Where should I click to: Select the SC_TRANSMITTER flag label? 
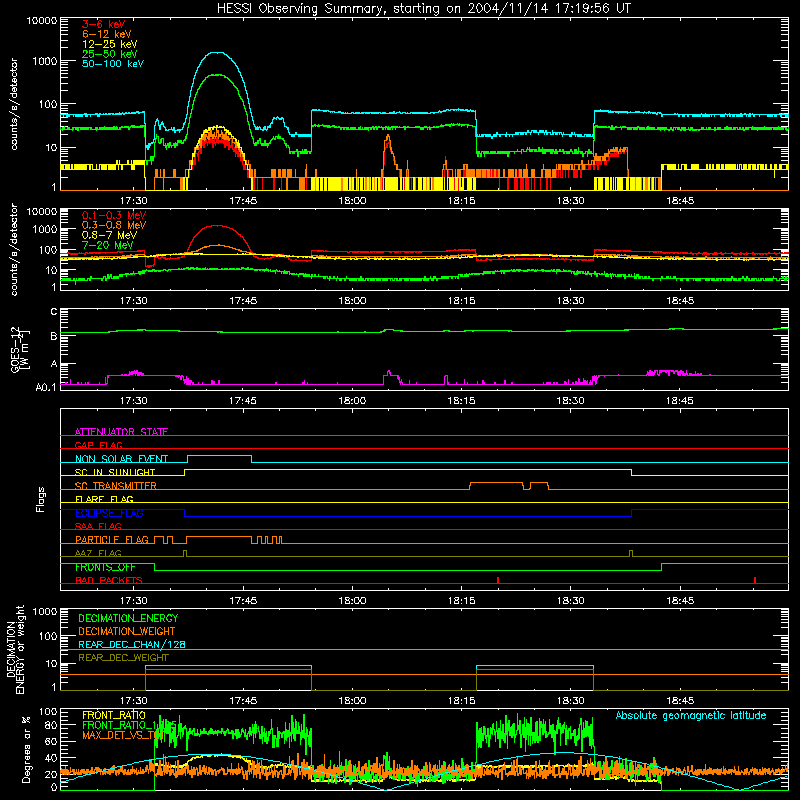tap(115, 485)
